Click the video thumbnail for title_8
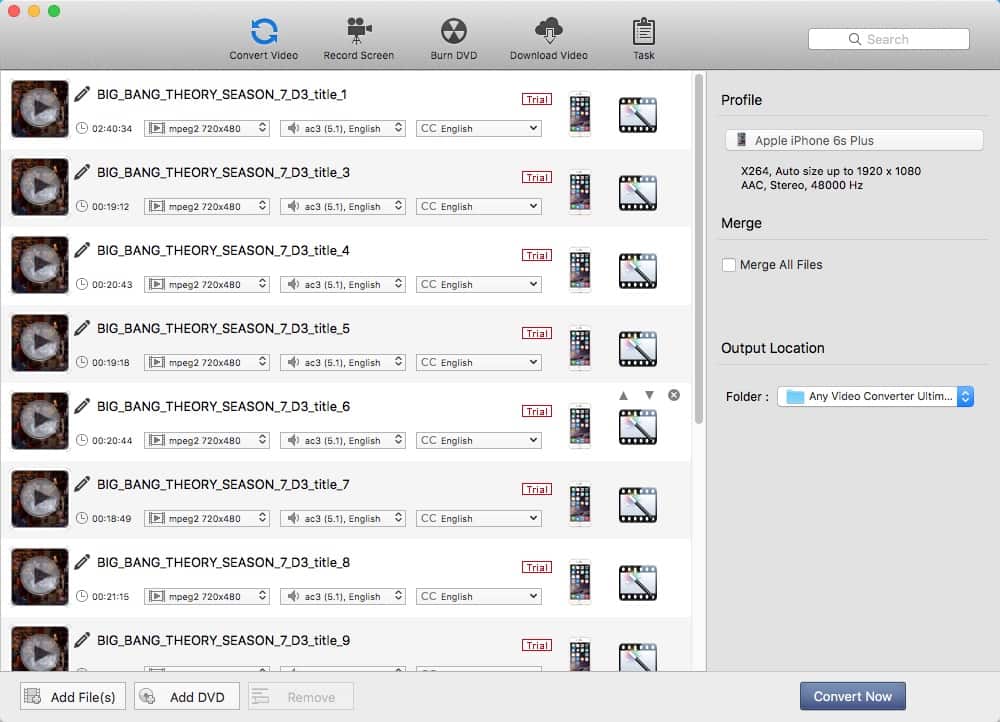This screenshot has width=1000, height=722. 40,577
